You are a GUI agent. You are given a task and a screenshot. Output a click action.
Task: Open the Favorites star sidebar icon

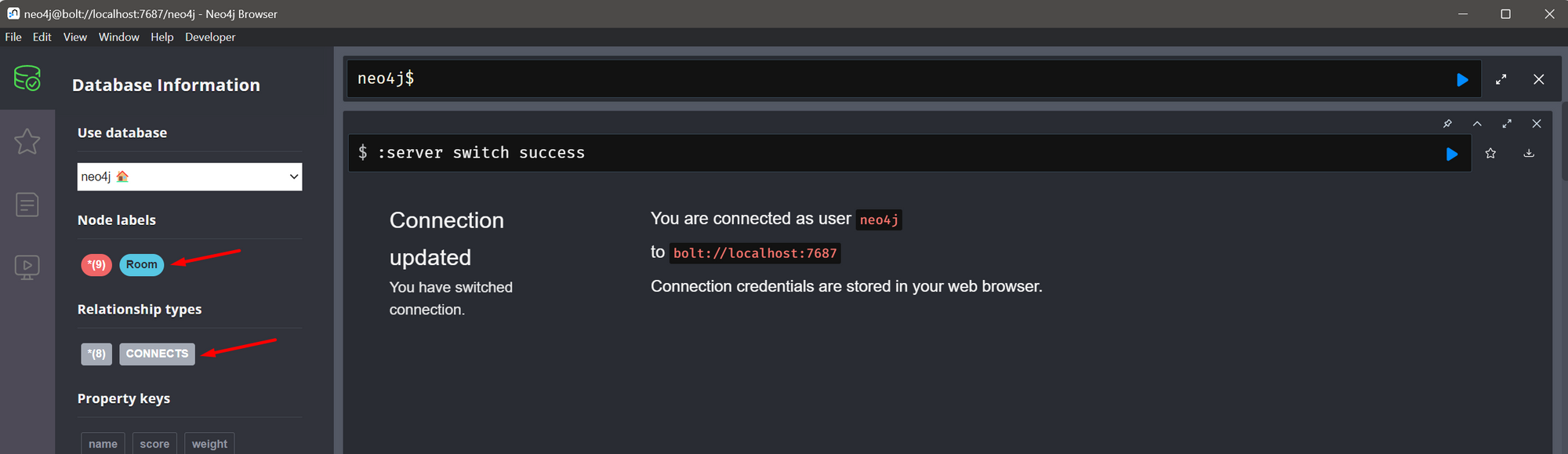point(27,142)
